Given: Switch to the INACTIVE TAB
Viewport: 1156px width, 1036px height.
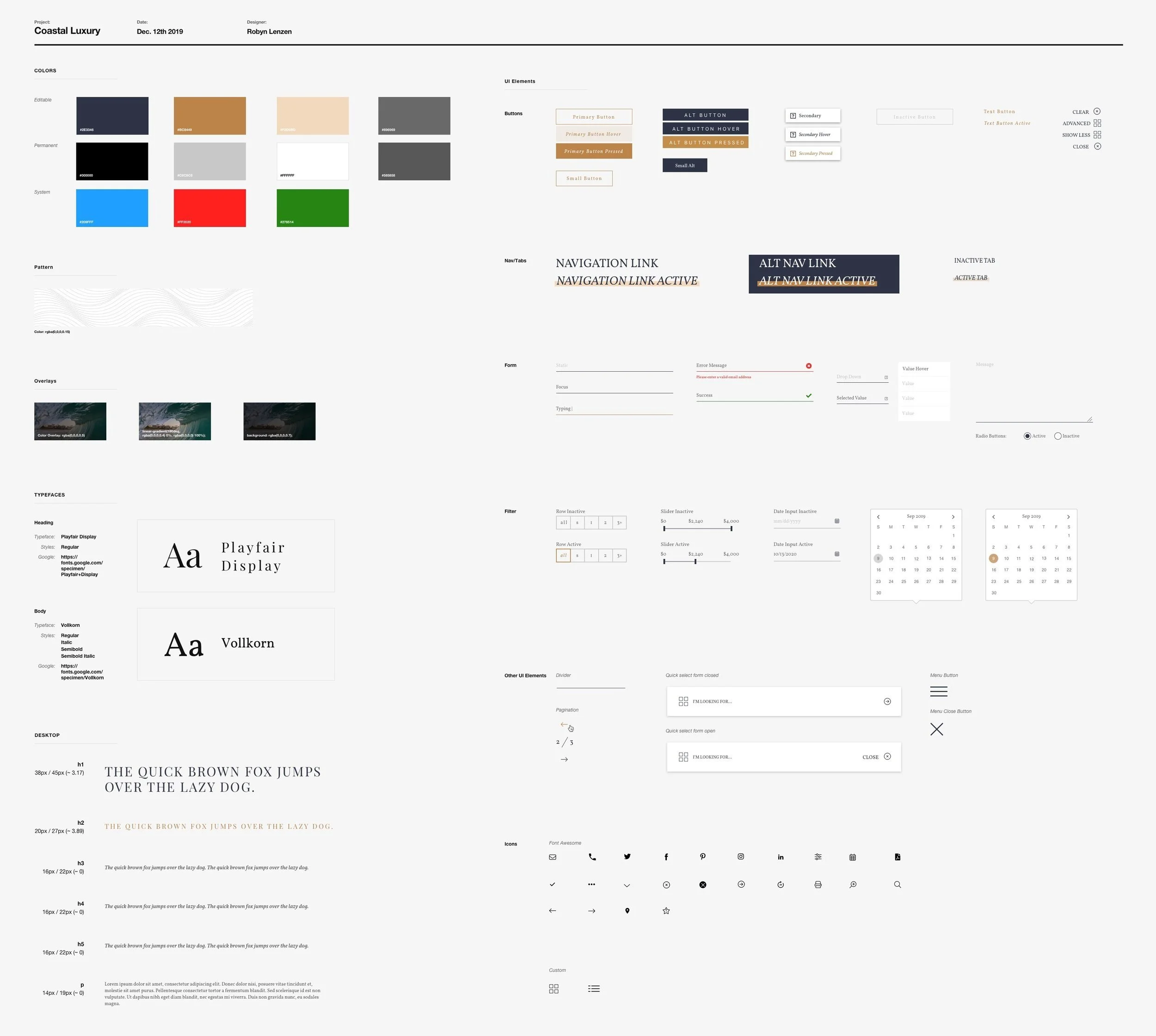Looking at the screenshot, I should click(974, 261).
